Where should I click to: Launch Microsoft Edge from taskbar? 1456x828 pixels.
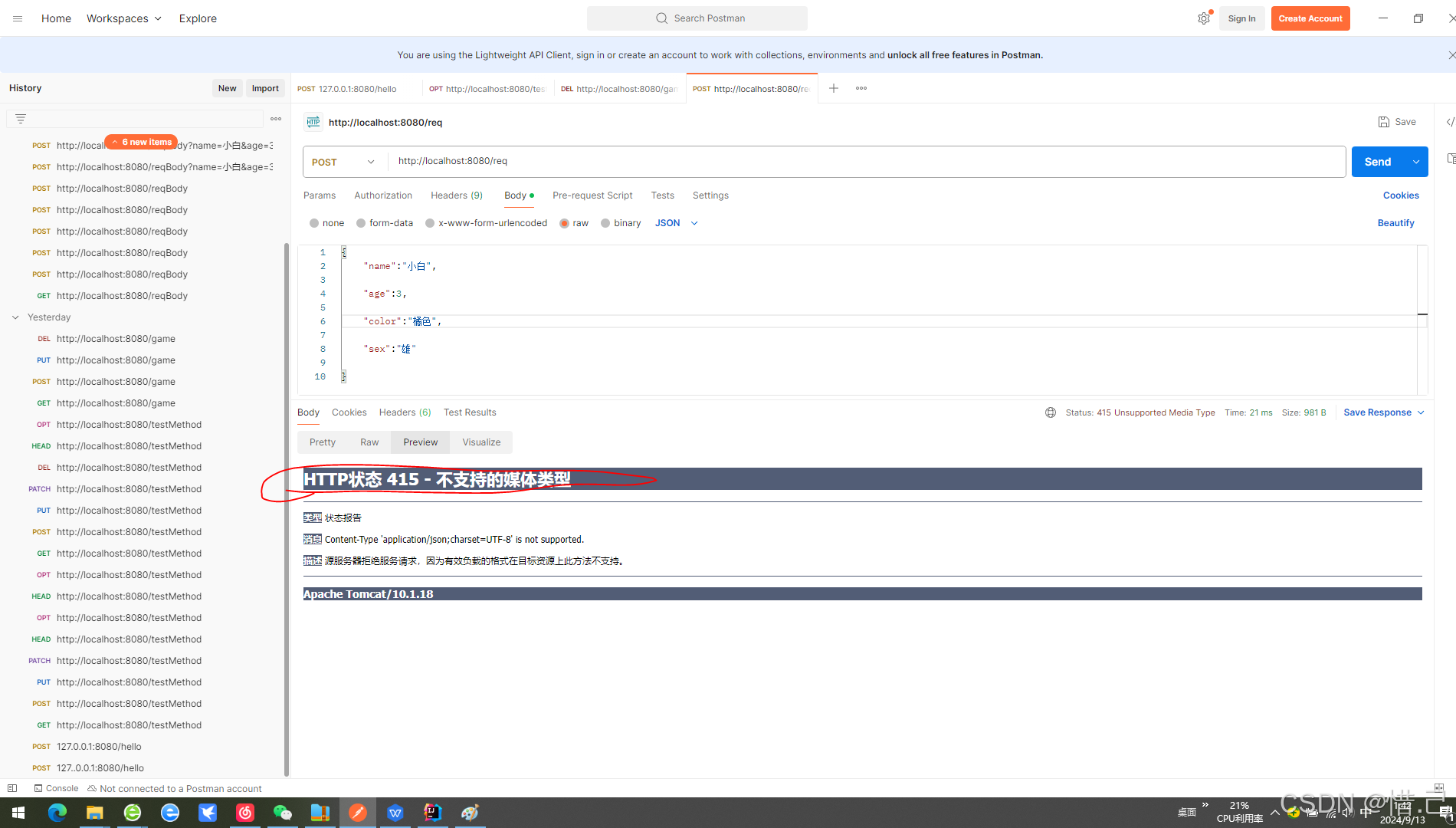click(57, 813)
